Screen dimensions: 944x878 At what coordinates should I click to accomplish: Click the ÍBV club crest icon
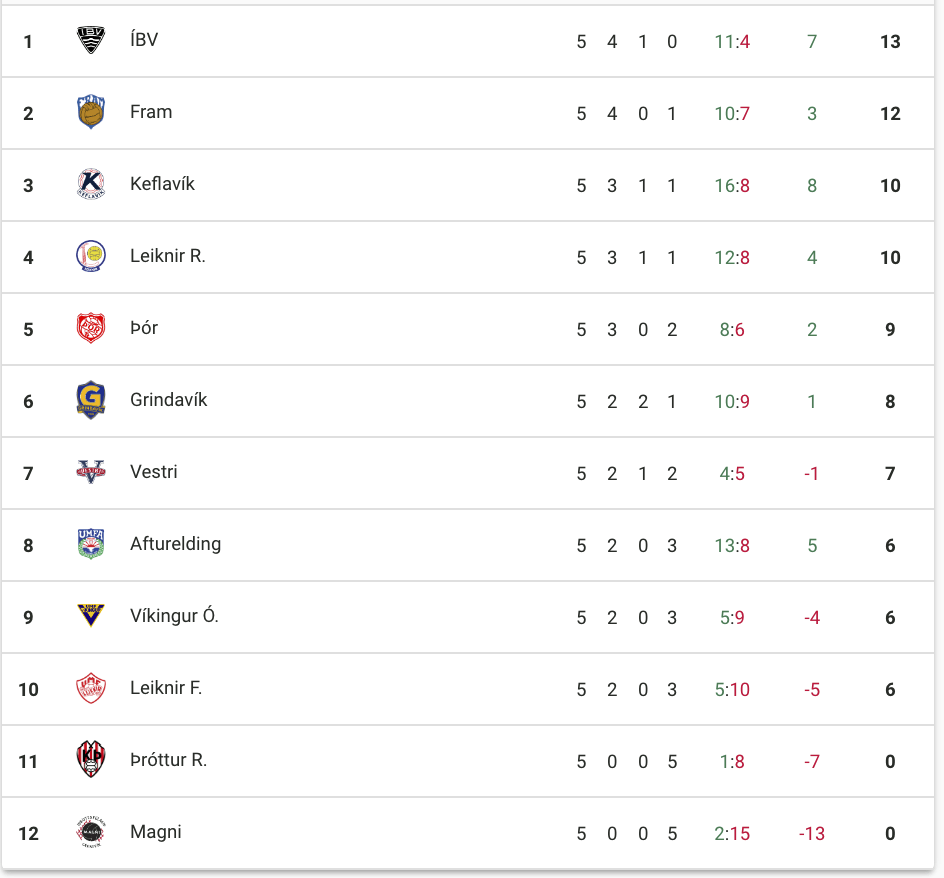[x=91, y=40]
